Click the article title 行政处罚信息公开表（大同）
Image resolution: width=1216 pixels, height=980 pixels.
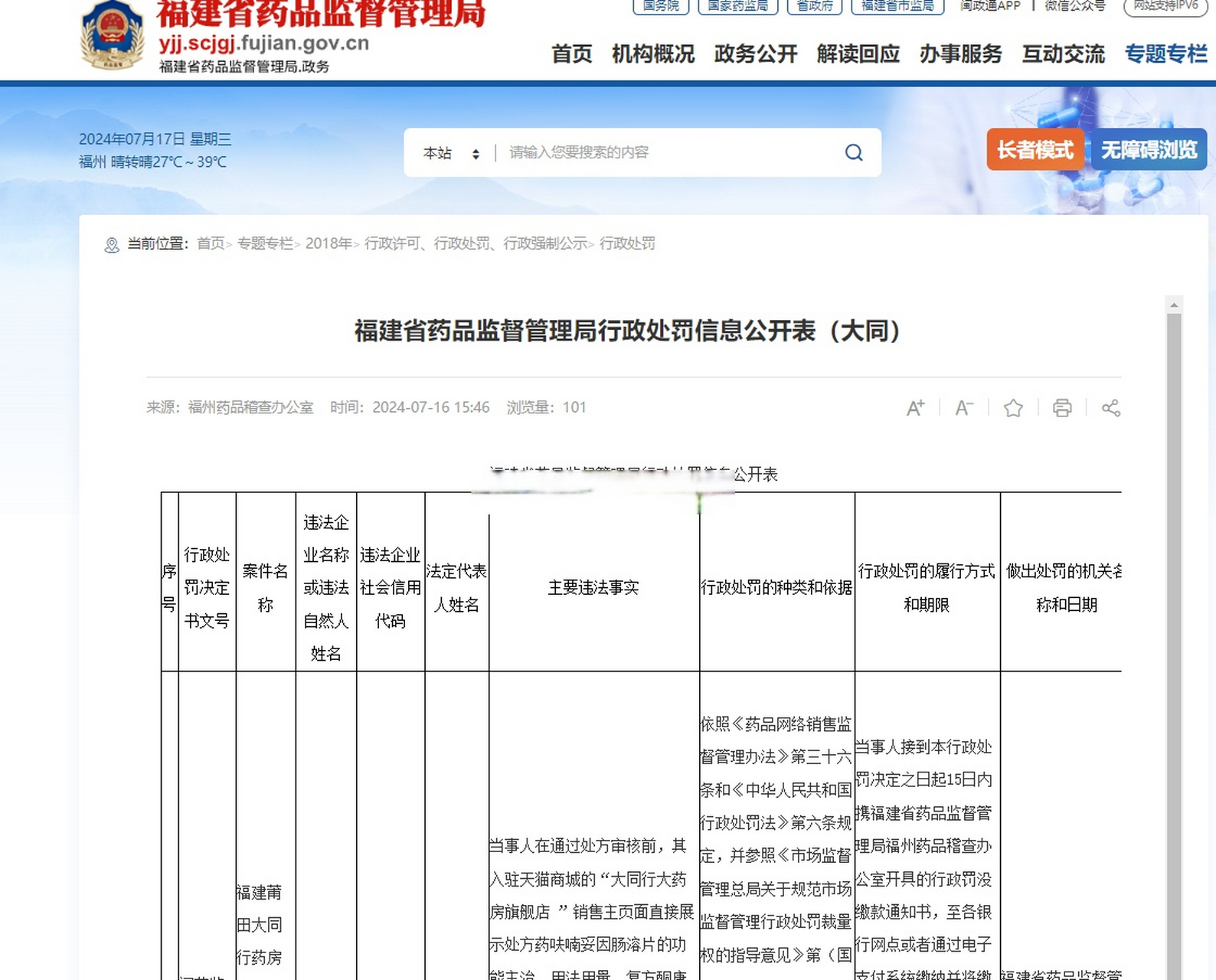[x=628, y=331]
